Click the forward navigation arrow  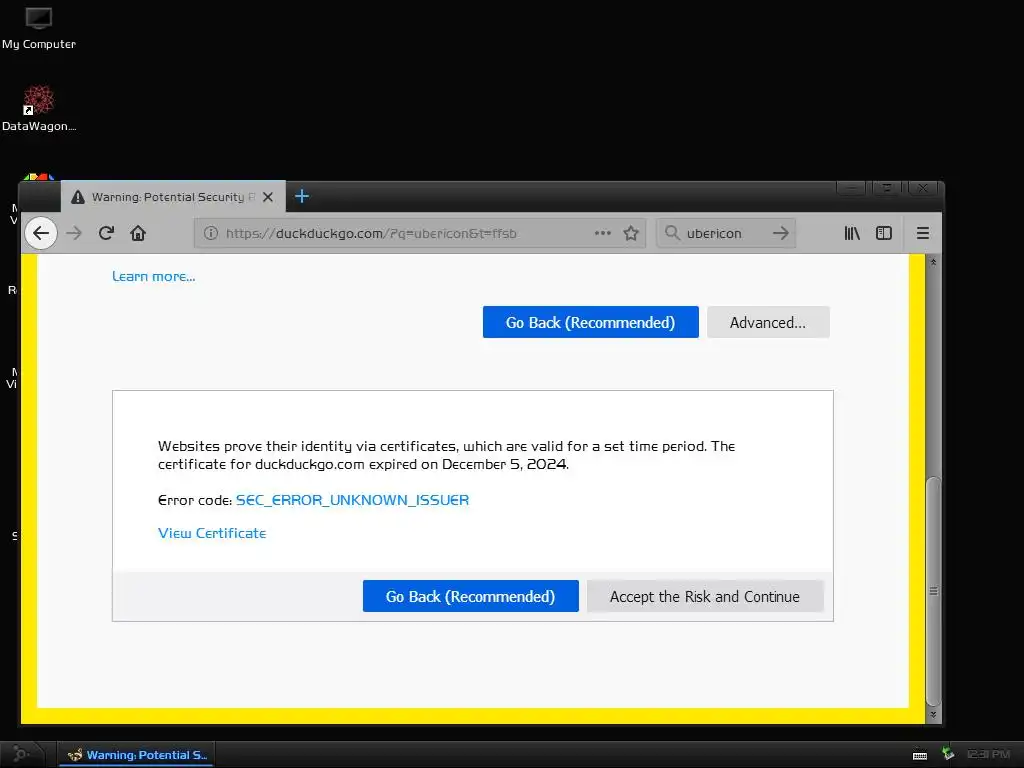coord(74,233)
